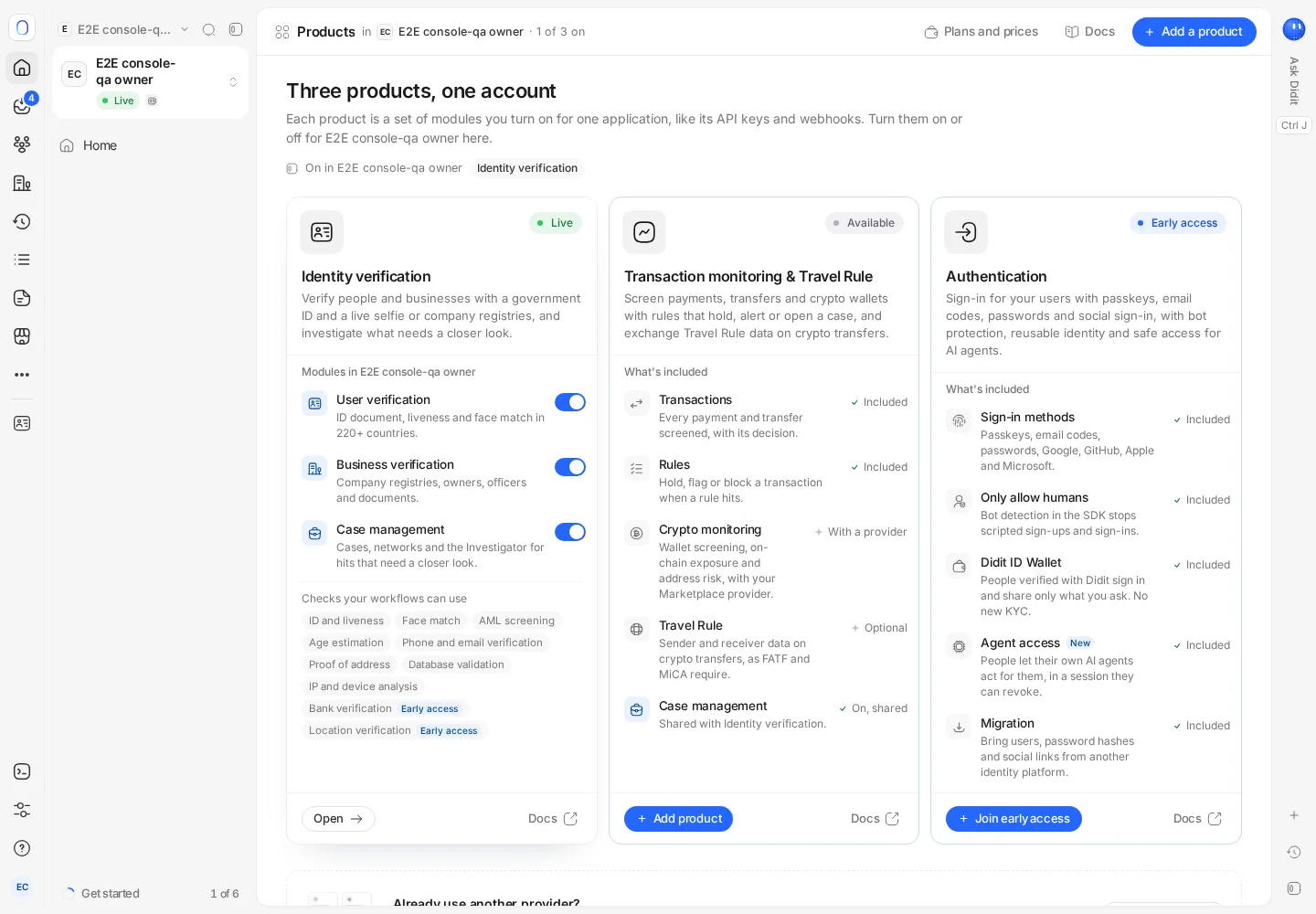Click the Proof of address check chip
Image resolution: width=1316 pixels, height=914 pixels.
click(349, 664)
